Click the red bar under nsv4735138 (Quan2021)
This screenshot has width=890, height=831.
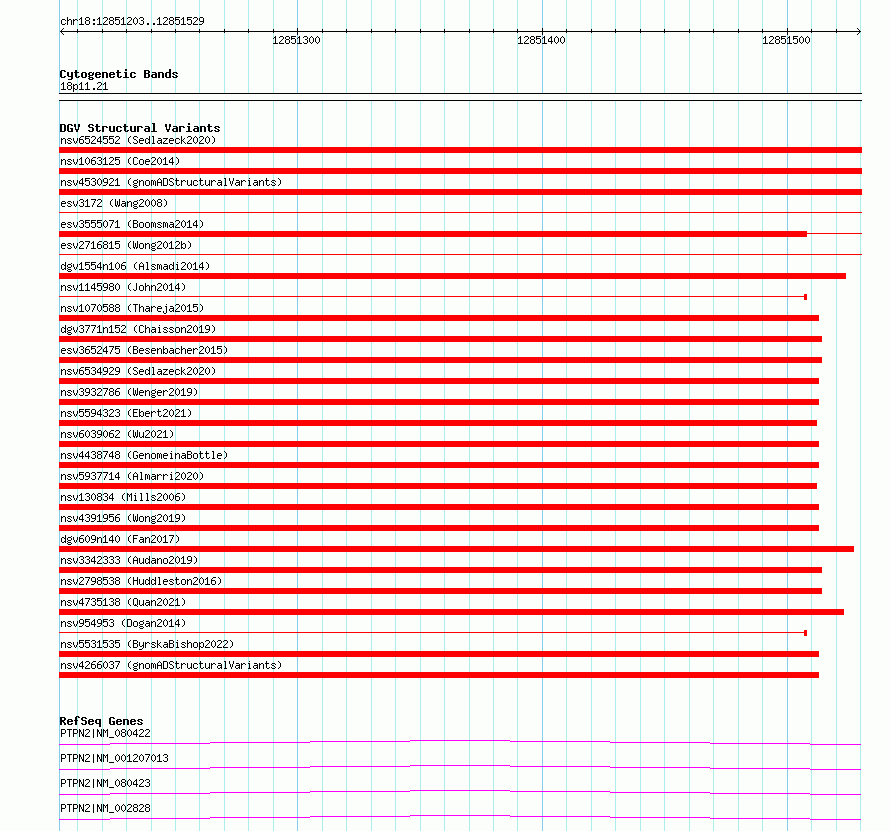coord(451,612)
